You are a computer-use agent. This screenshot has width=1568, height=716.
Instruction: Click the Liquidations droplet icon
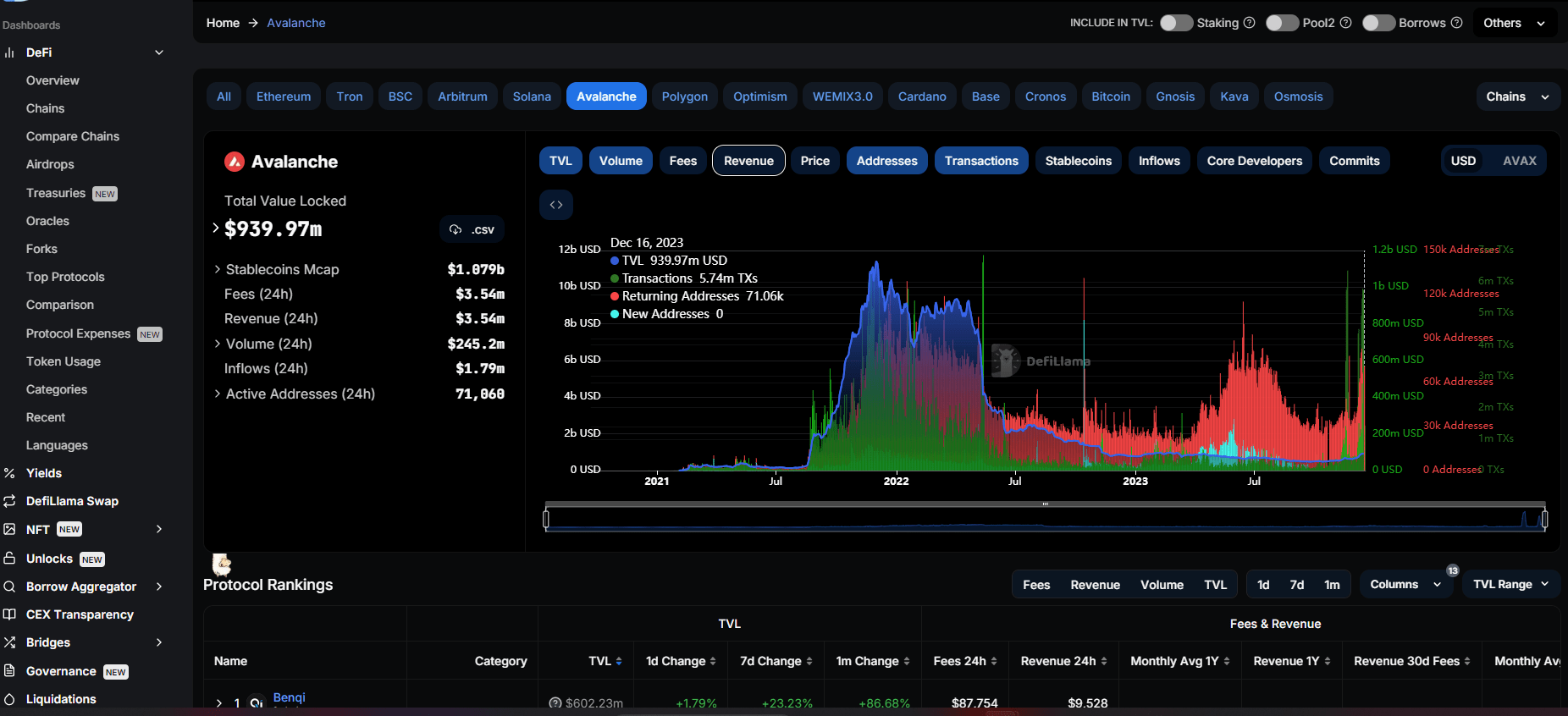[x=9, y=699]
